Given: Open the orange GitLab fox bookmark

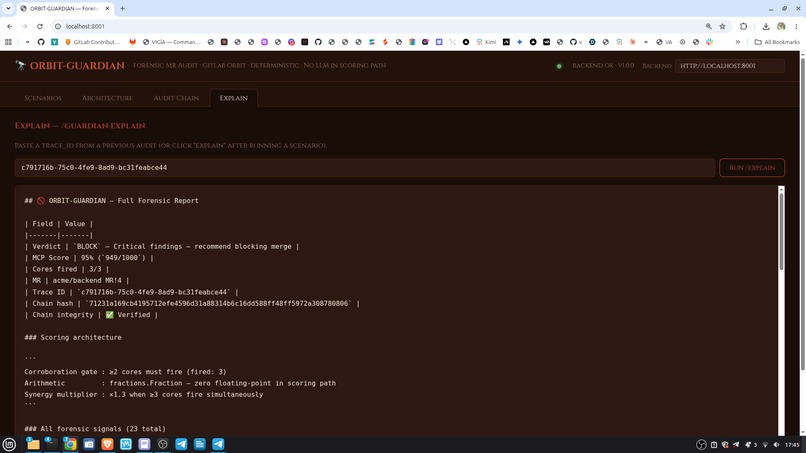Looking at the screenshot, I should pos(133,42).
